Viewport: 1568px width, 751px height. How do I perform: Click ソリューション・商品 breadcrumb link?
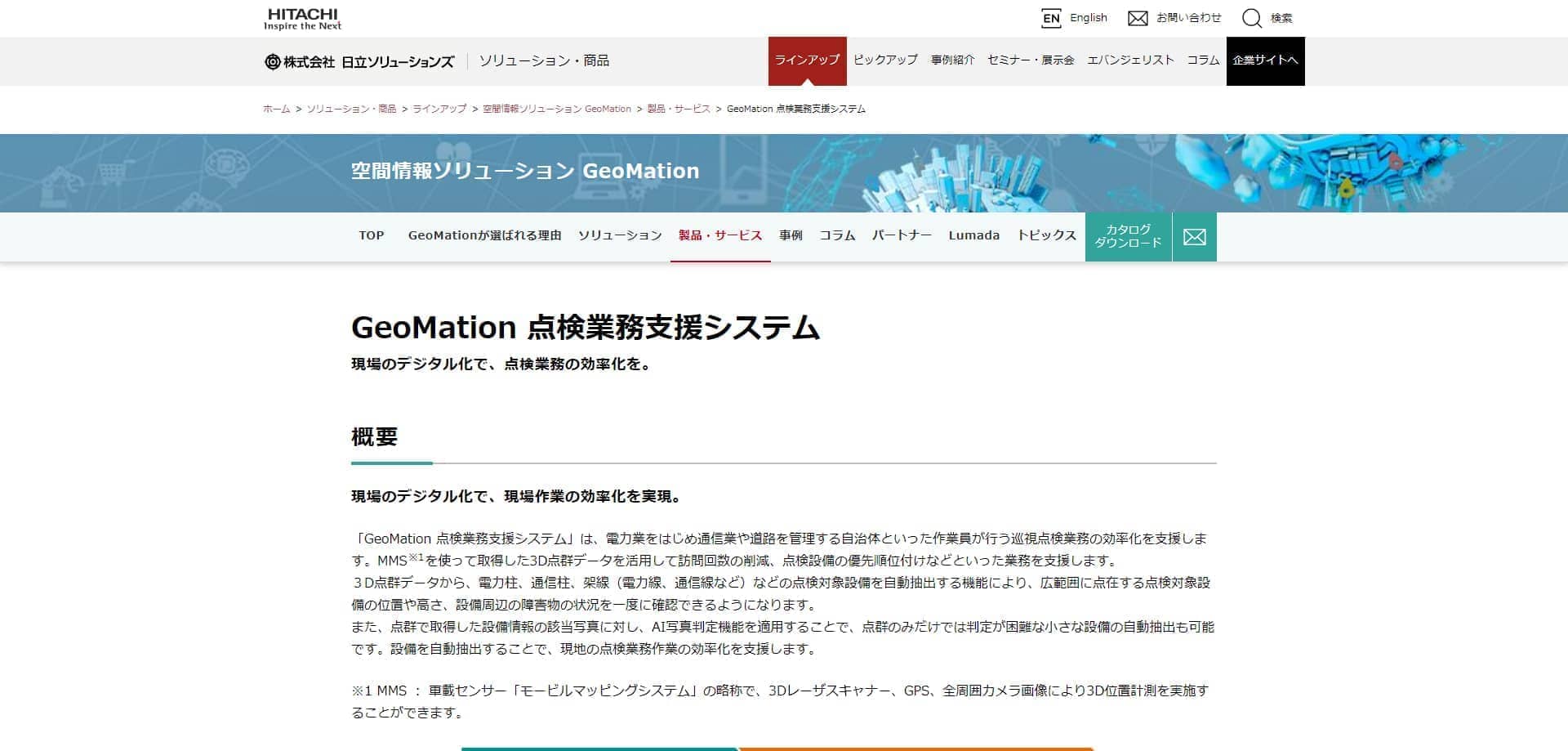(x=351, y=109)
